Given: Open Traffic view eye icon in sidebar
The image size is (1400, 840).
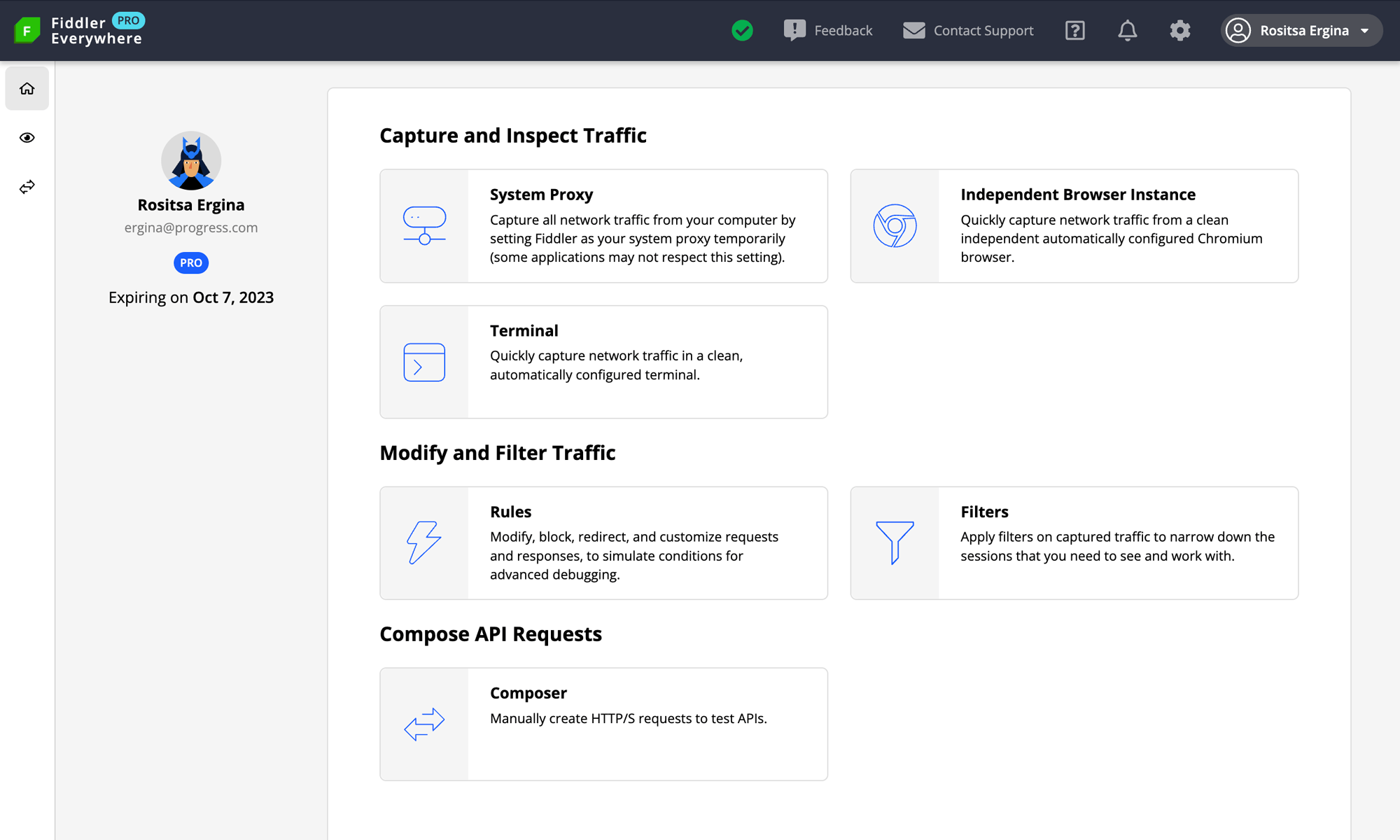Looking at the screenshot, I should click(27, 137).
